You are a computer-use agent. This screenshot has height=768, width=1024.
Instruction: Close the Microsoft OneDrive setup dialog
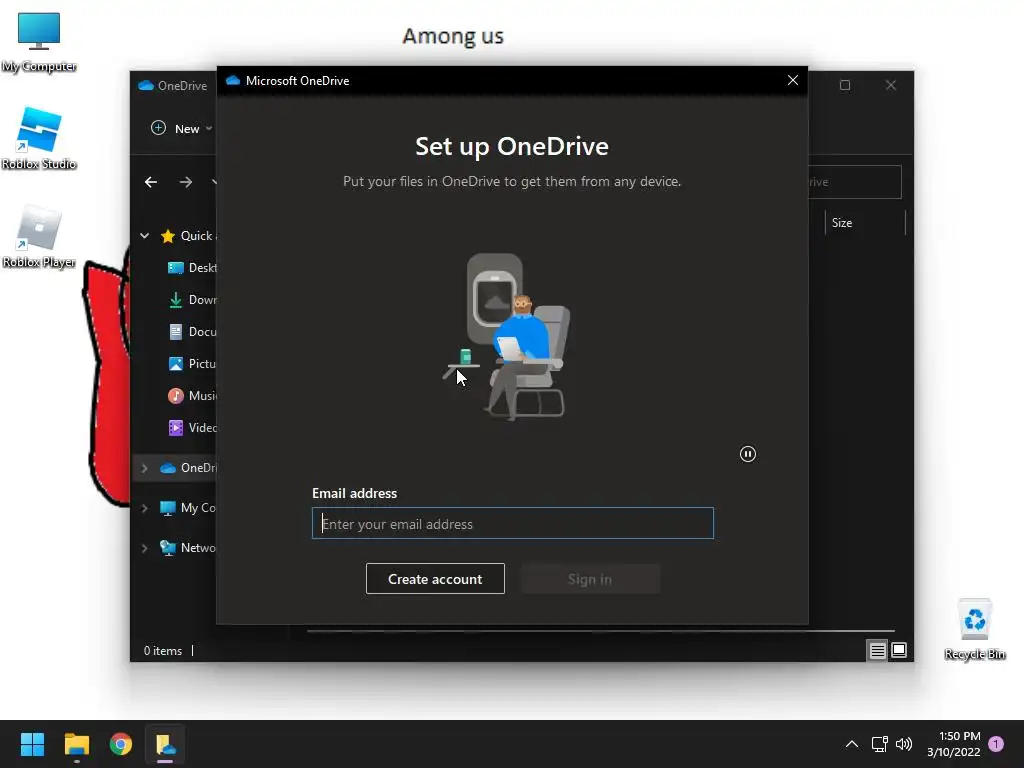tap(793, 80)
